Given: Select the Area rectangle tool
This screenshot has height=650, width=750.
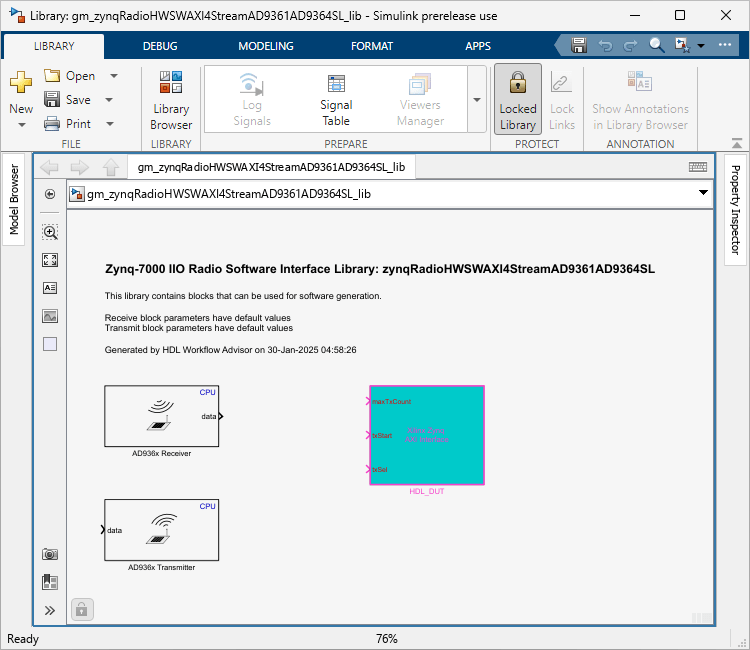Looking at the screenshot, I should (50, 344).
